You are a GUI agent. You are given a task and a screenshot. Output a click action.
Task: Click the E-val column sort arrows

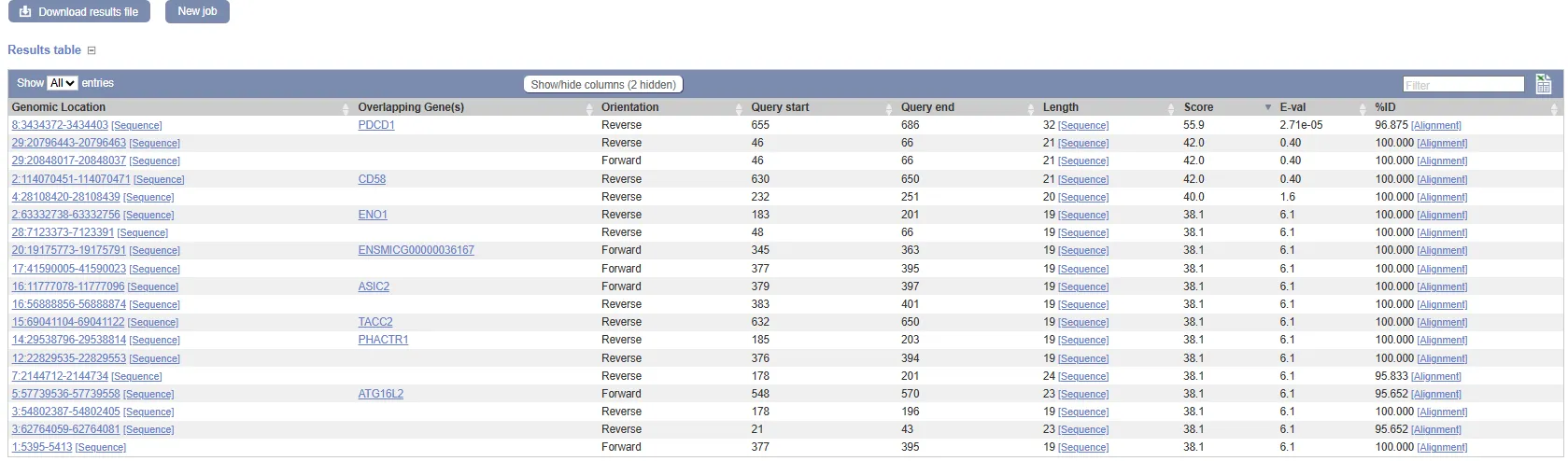pyautogui.click(x=1363, y=108)
